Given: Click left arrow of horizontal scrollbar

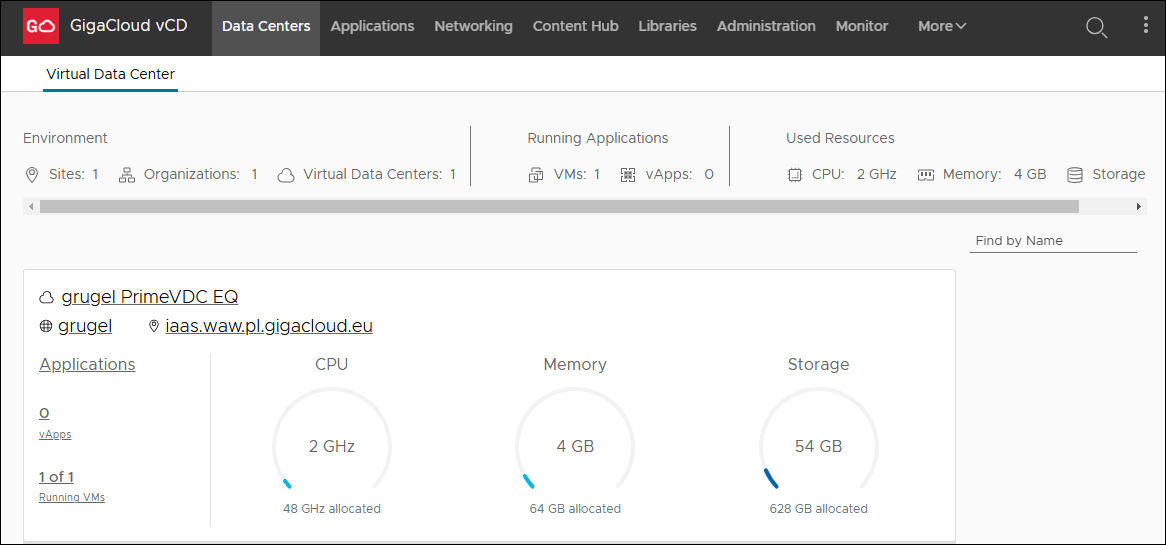Looking at the screenshot, I should 32,207.
